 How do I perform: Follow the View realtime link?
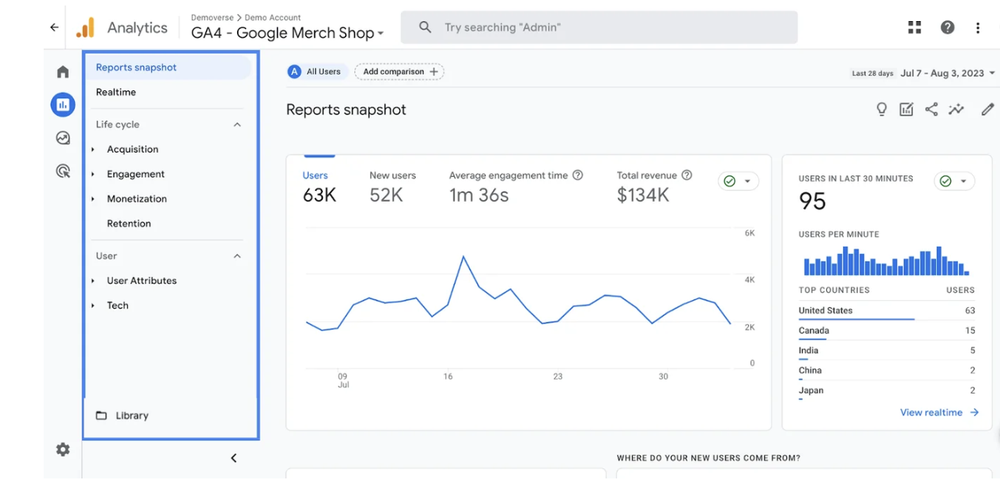coord(939,412)
